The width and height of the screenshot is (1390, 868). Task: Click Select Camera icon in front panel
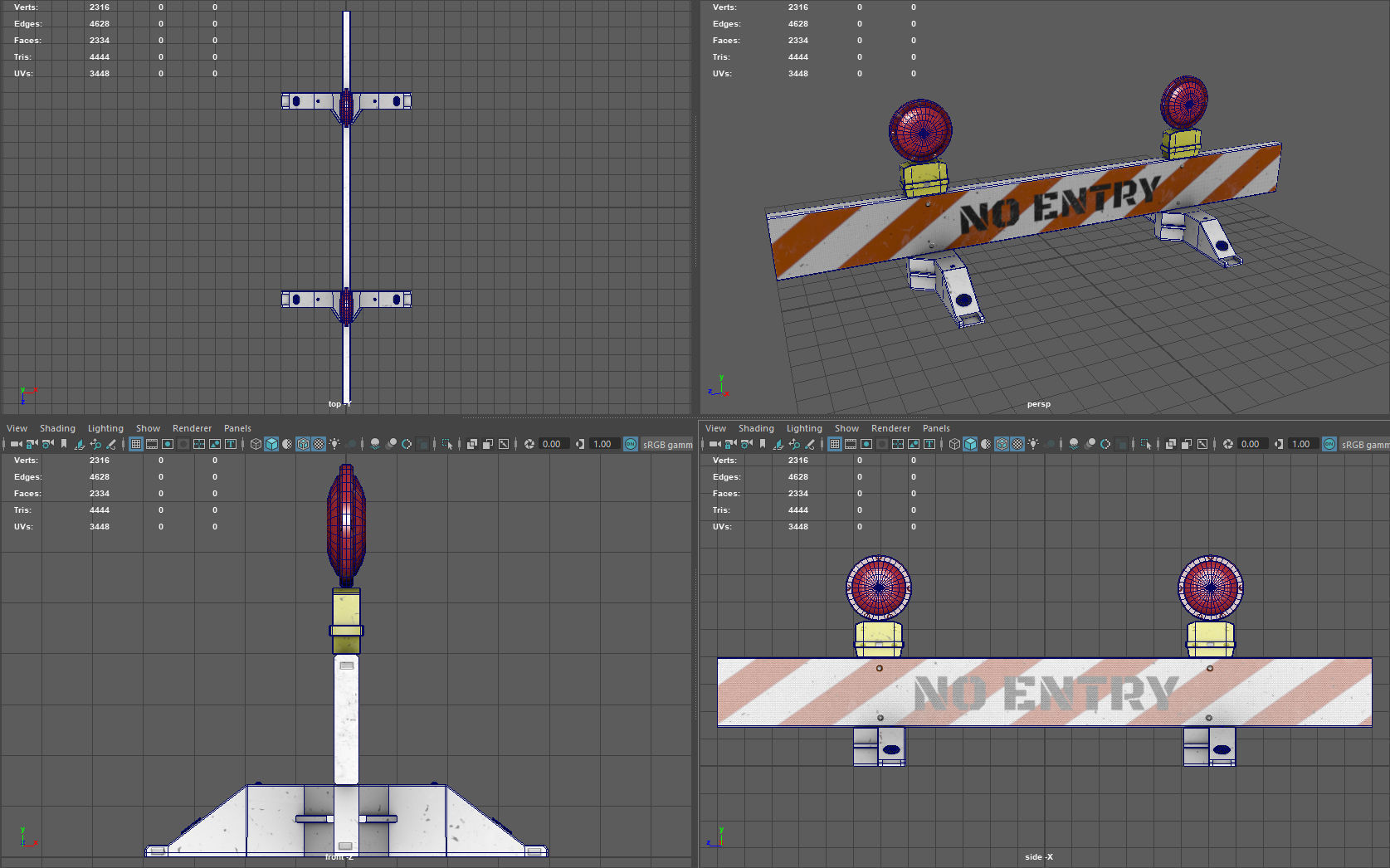16,444
